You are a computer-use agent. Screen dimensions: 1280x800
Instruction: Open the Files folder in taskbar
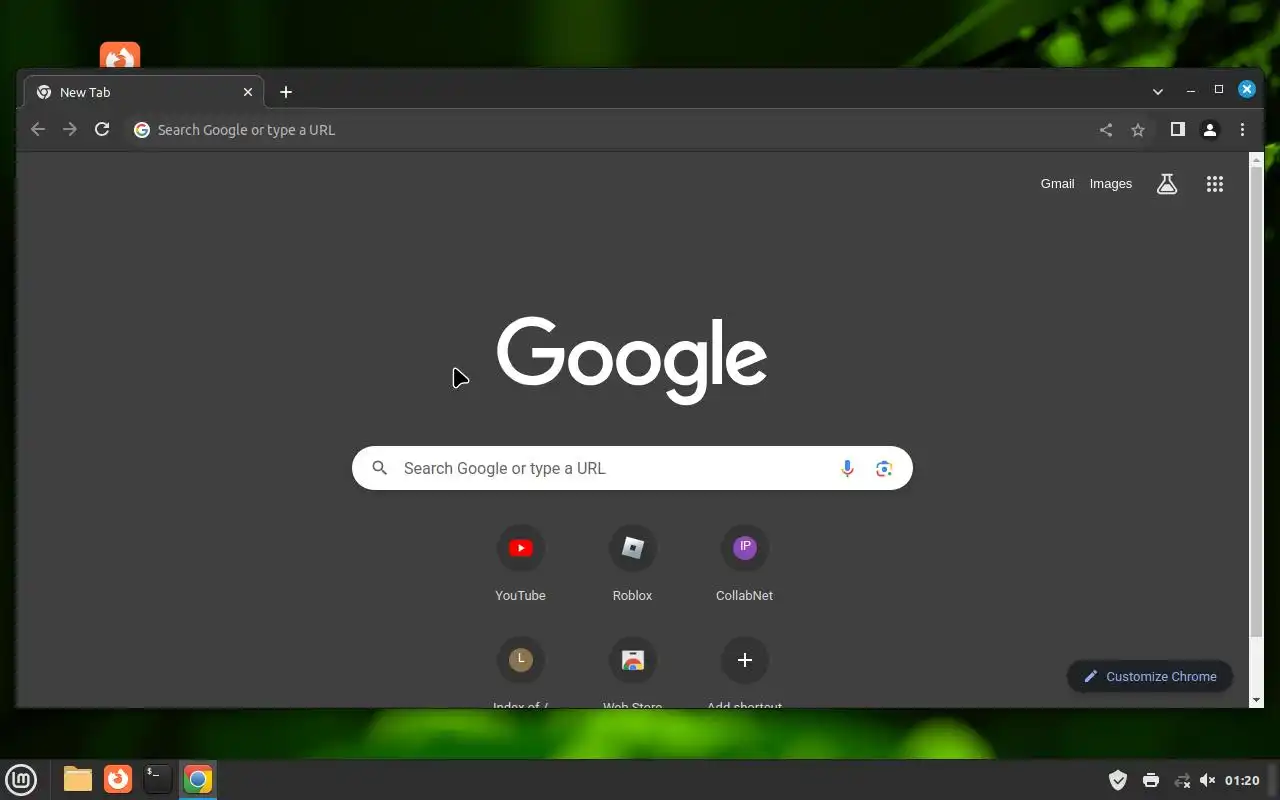[77, 779]
